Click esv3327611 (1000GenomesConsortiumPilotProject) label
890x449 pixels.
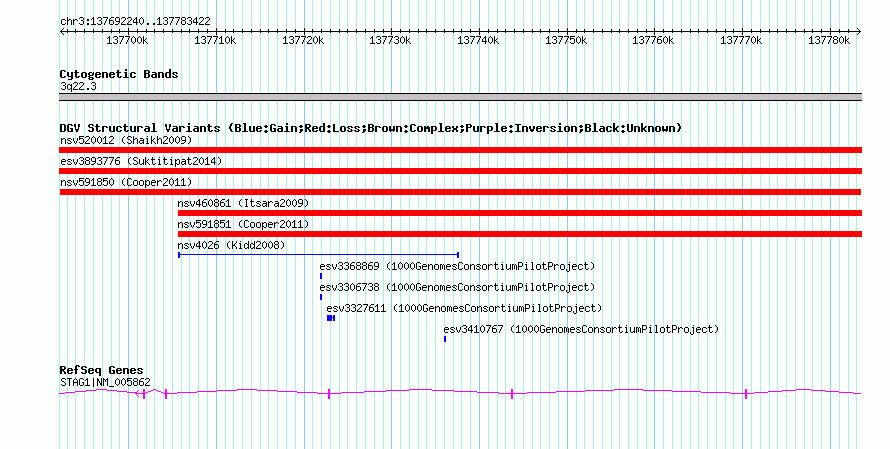coord(464,308)
